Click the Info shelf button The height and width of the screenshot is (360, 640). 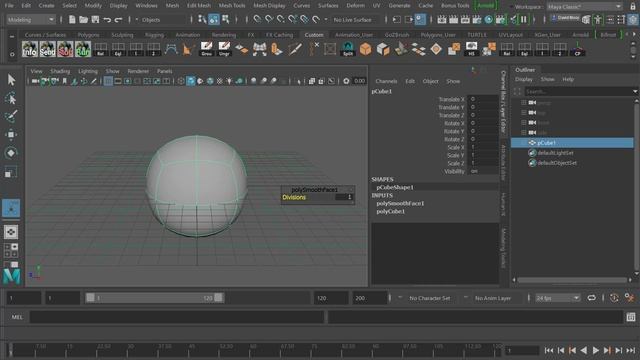click(x=30, y=49)
